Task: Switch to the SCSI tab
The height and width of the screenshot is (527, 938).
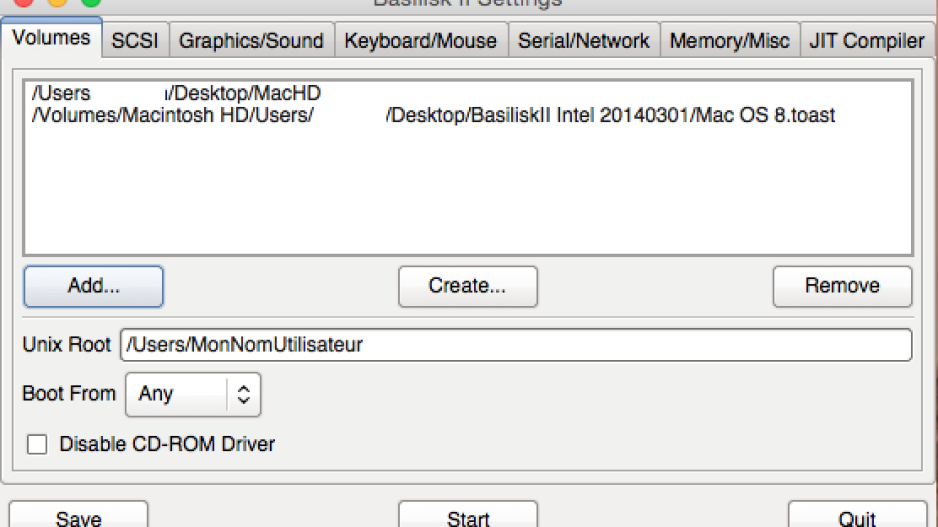Action: click(x=135, y=41)
